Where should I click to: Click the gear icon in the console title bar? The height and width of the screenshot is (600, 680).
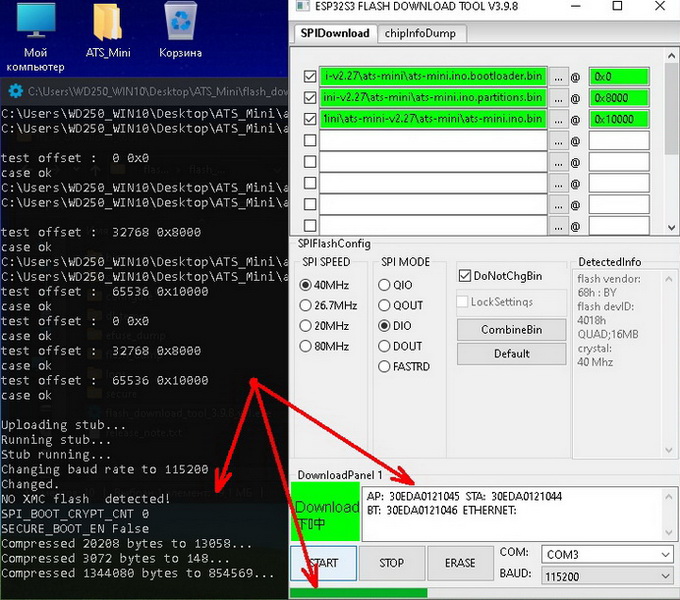click(16, 91)
